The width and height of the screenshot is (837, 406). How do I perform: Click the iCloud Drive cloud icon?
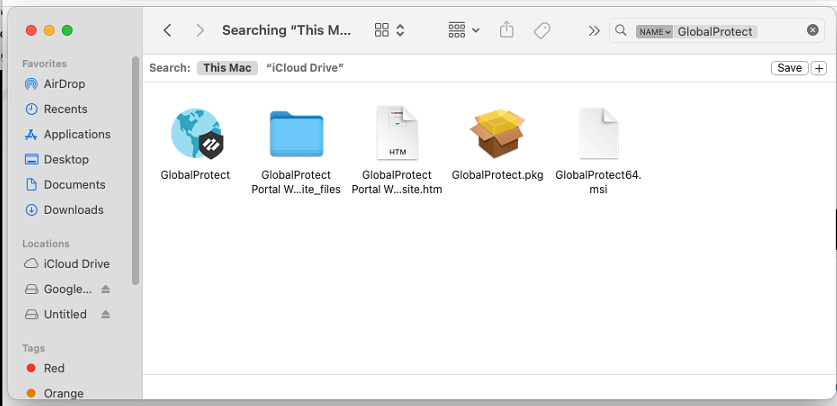click(x=31, y=264)
